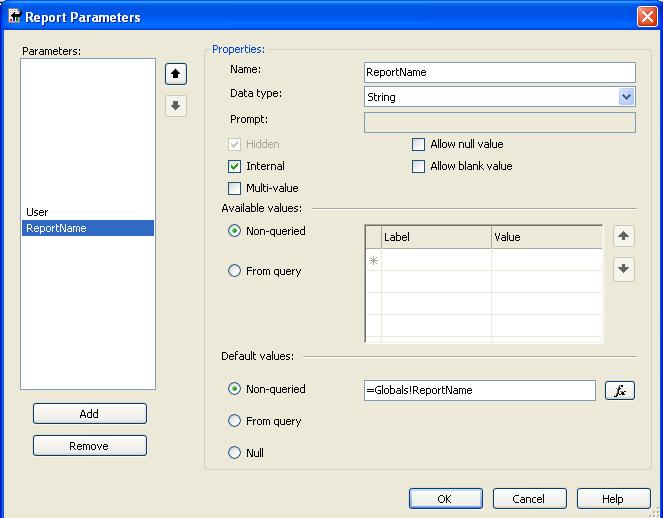Select From query for available values
Image resolution: width=663 pixels, height=518 pixels.
(235, 271)
